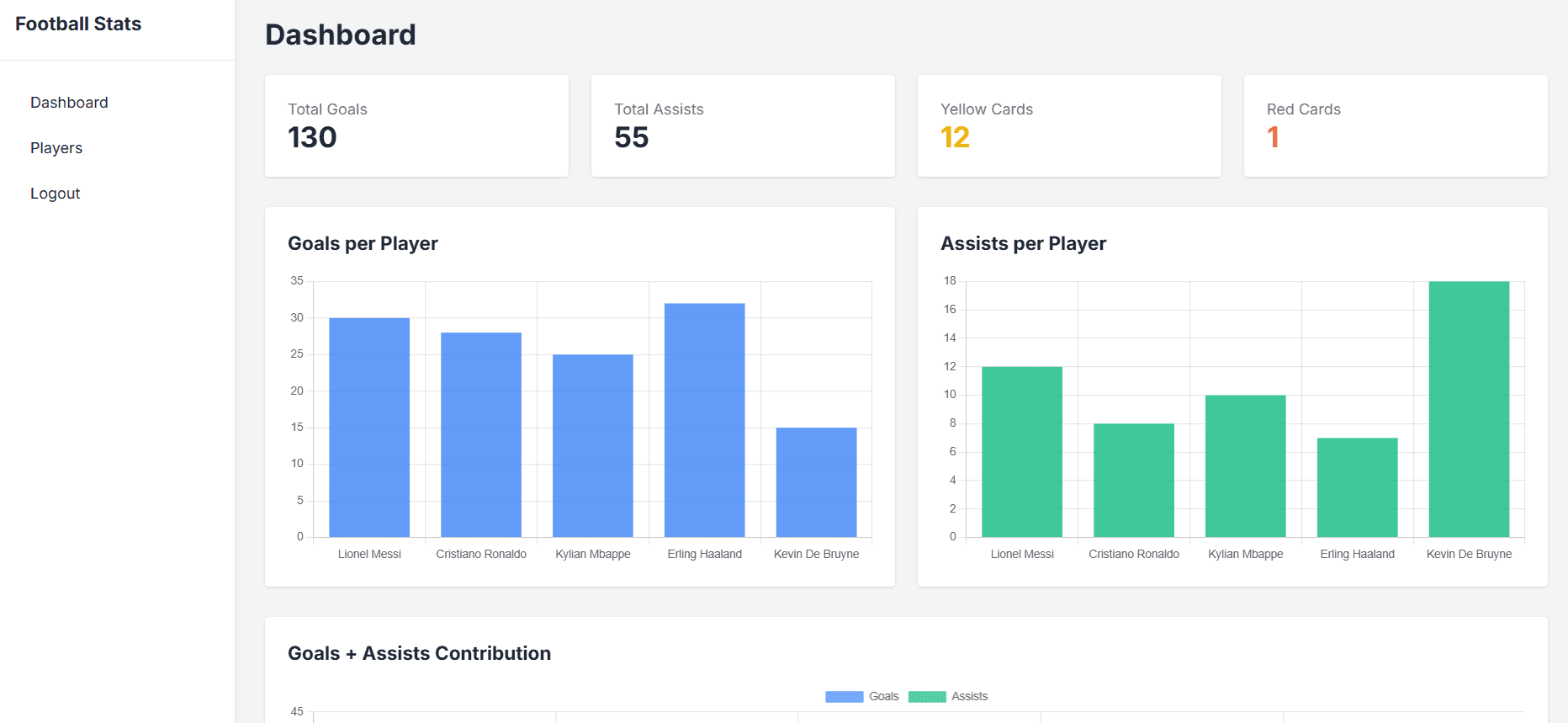
Task: Go to the Players page
Action: tap(56, 148)
